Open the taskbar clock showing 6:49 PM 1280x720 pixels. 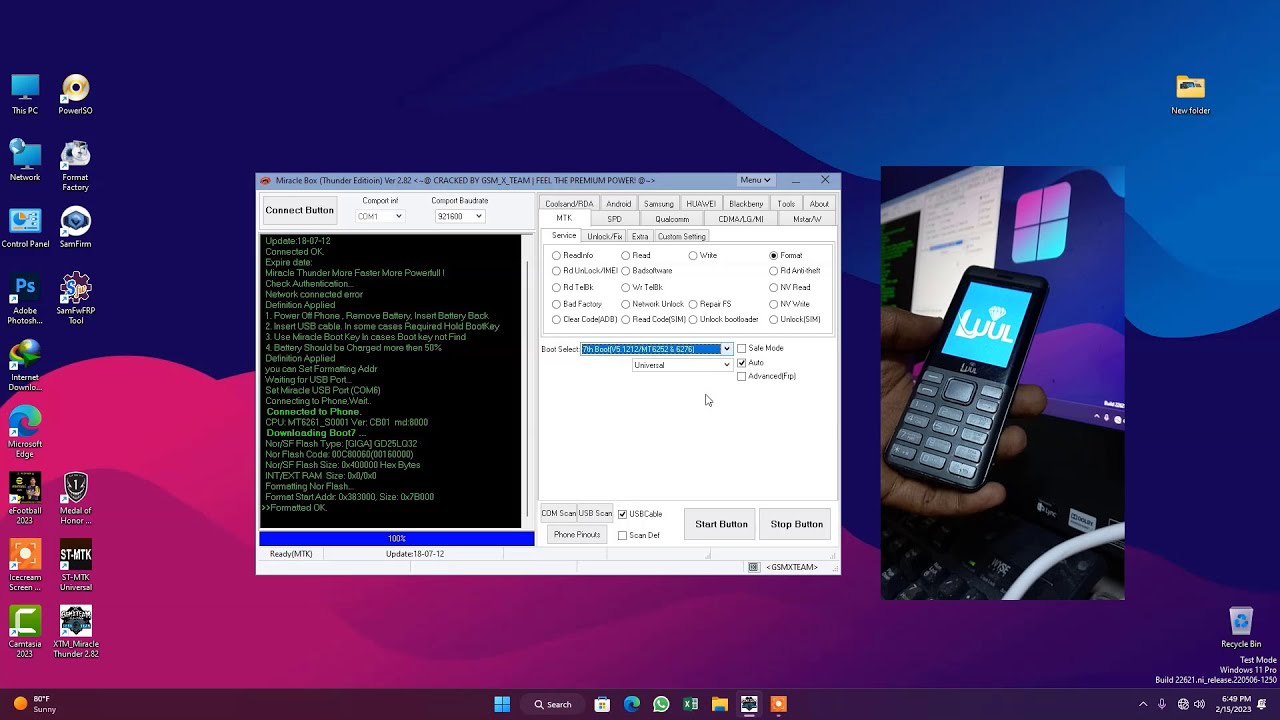click(x=1236, y=704)
